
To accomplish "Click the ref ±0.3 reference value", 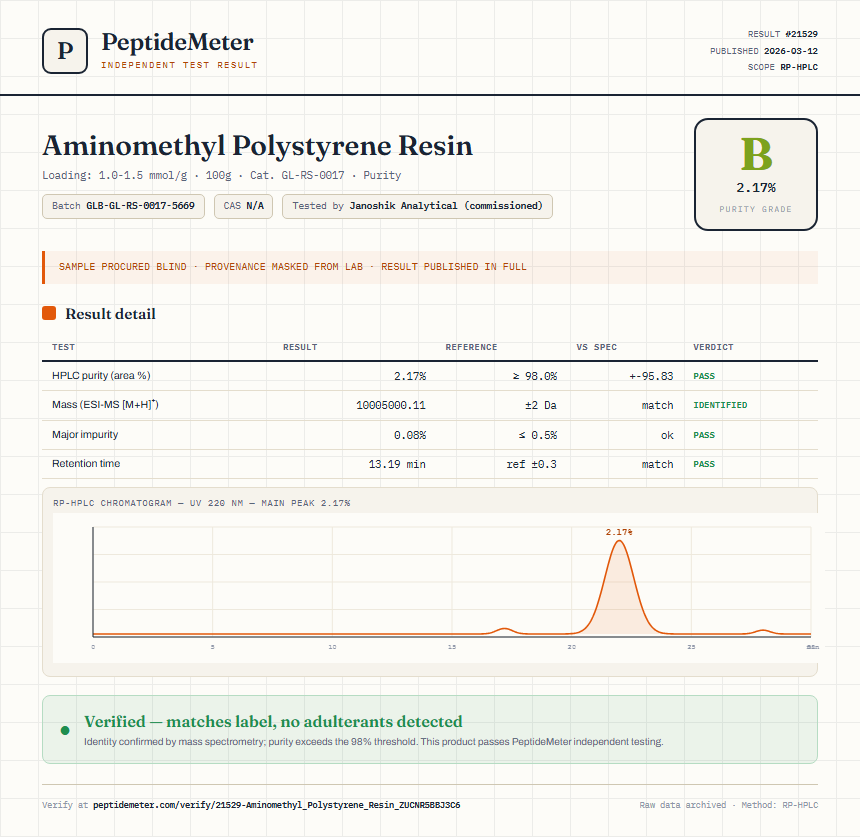I will click(531, 464).
